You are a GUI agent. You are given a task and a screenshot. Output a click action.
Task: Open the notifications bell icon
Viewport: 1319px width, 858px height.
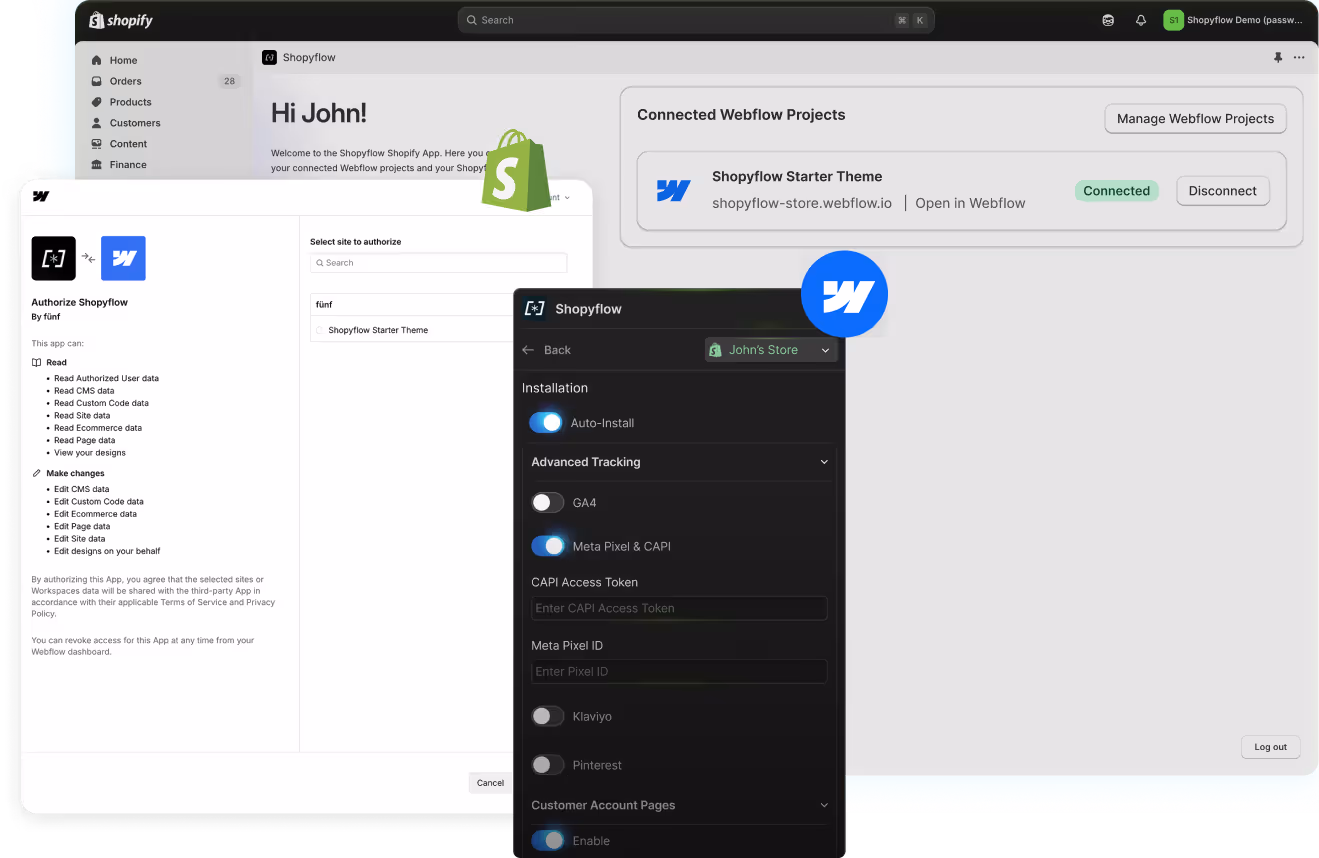click(1140, 20)
